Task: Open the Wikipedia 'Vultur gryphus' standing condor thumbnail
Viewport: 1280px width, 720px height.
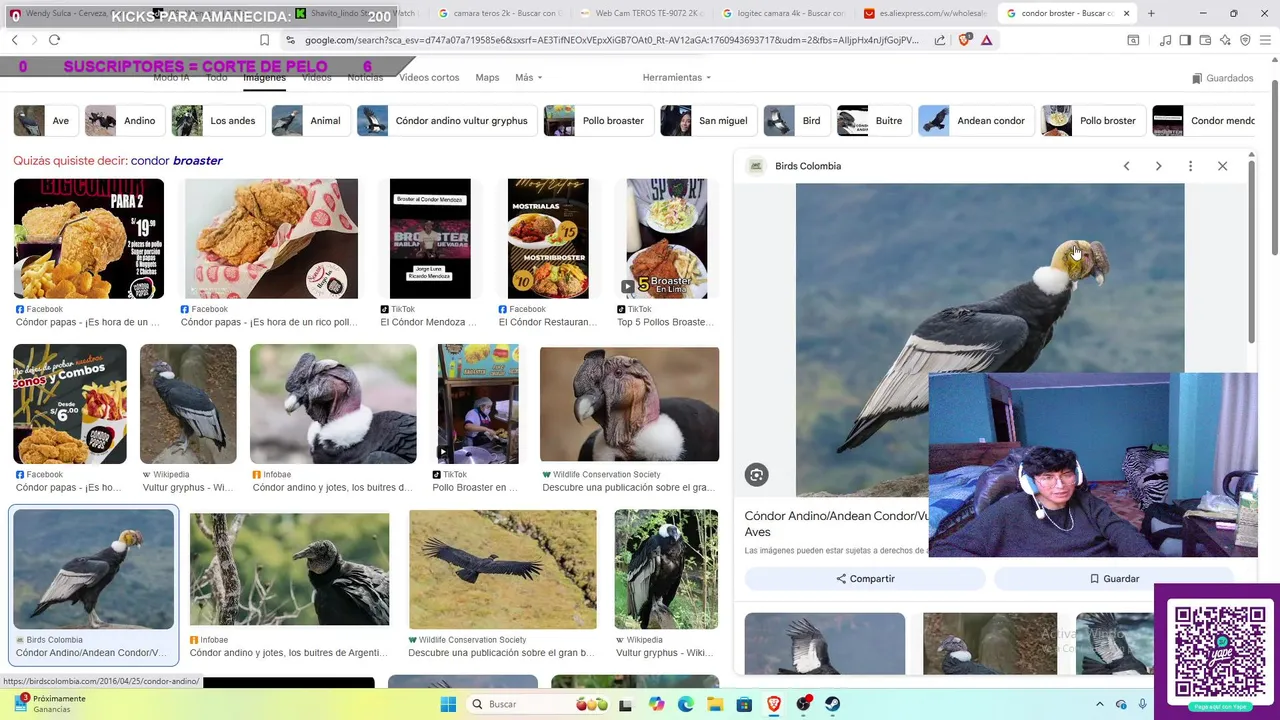Action: 188,404
